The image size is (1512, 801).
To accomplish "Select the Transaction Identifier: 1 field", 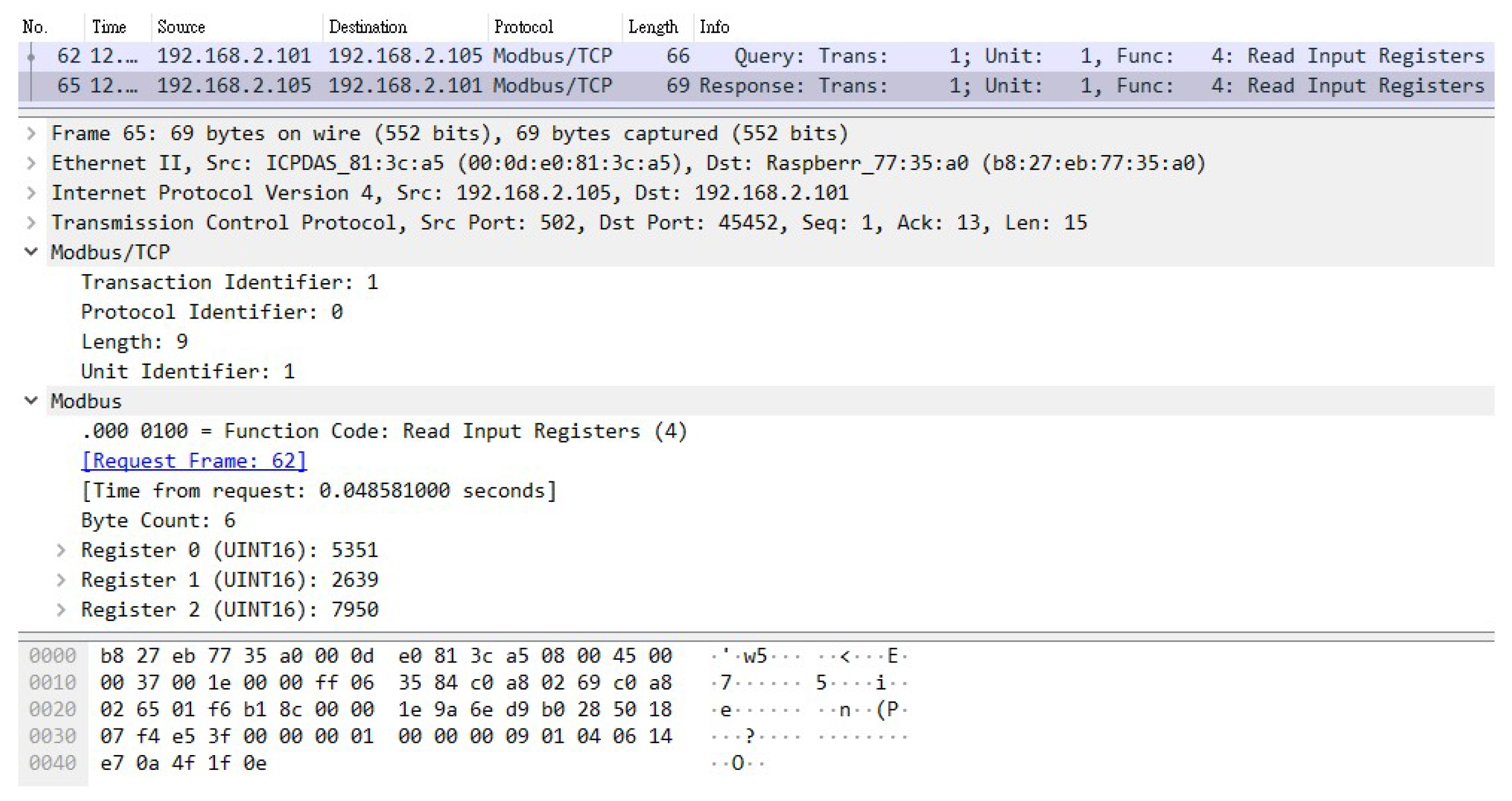I will 229,283.
